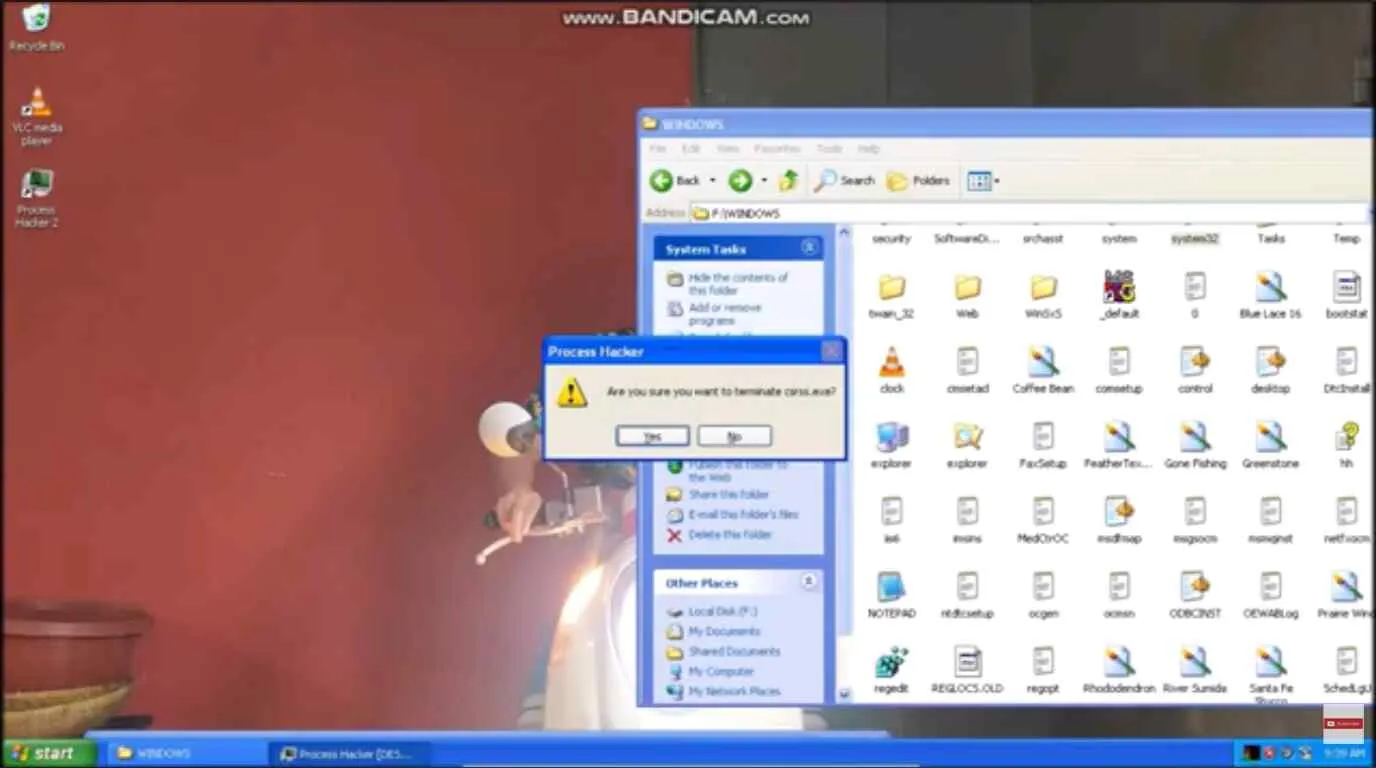Toggle the Folders pane button

click(918, 181)
